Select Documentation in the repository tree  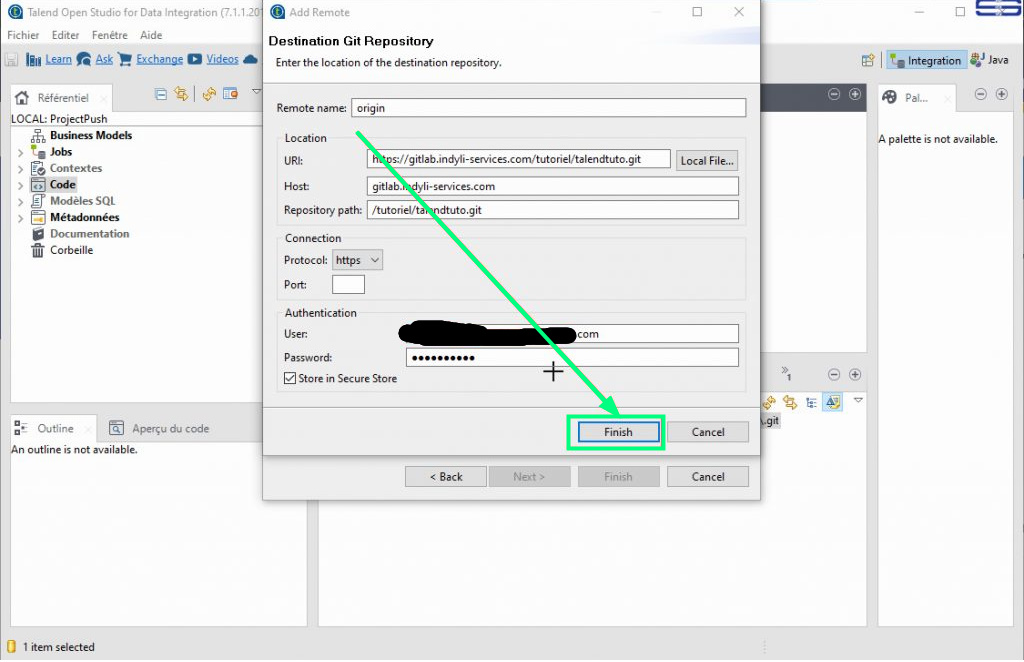(89, 234)
